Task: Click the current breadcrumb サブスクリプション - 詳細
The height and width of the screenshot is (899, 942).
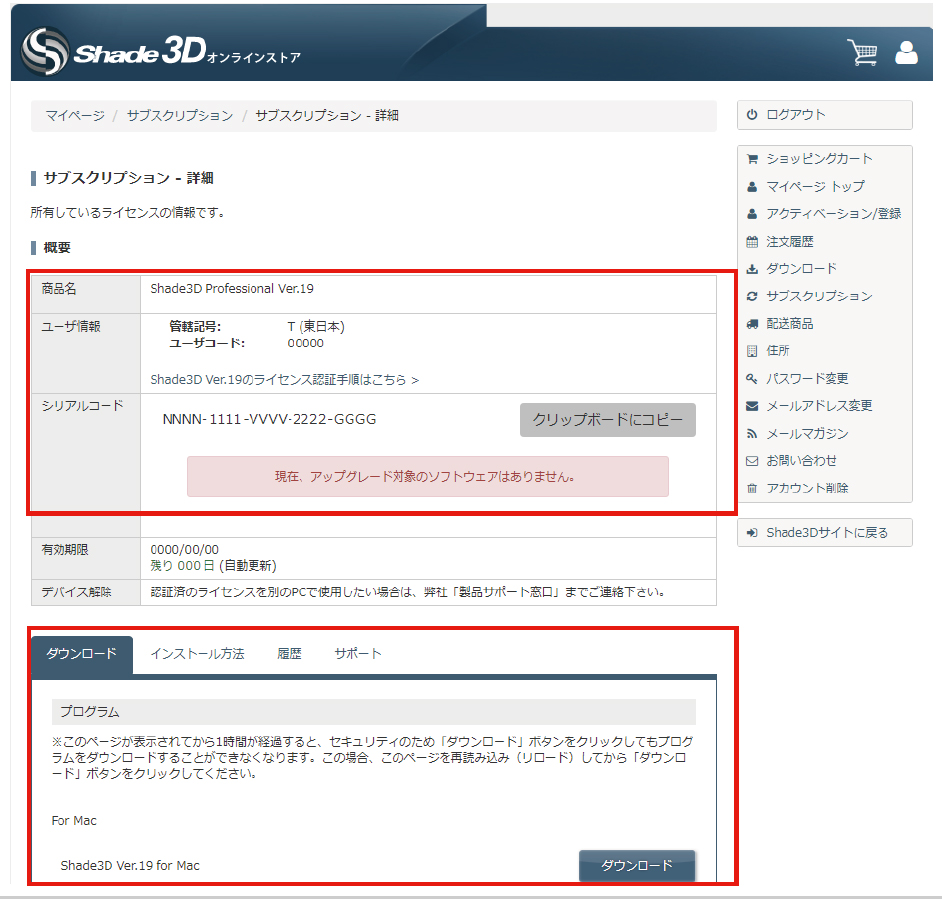Action: click(x=327, y=115)
